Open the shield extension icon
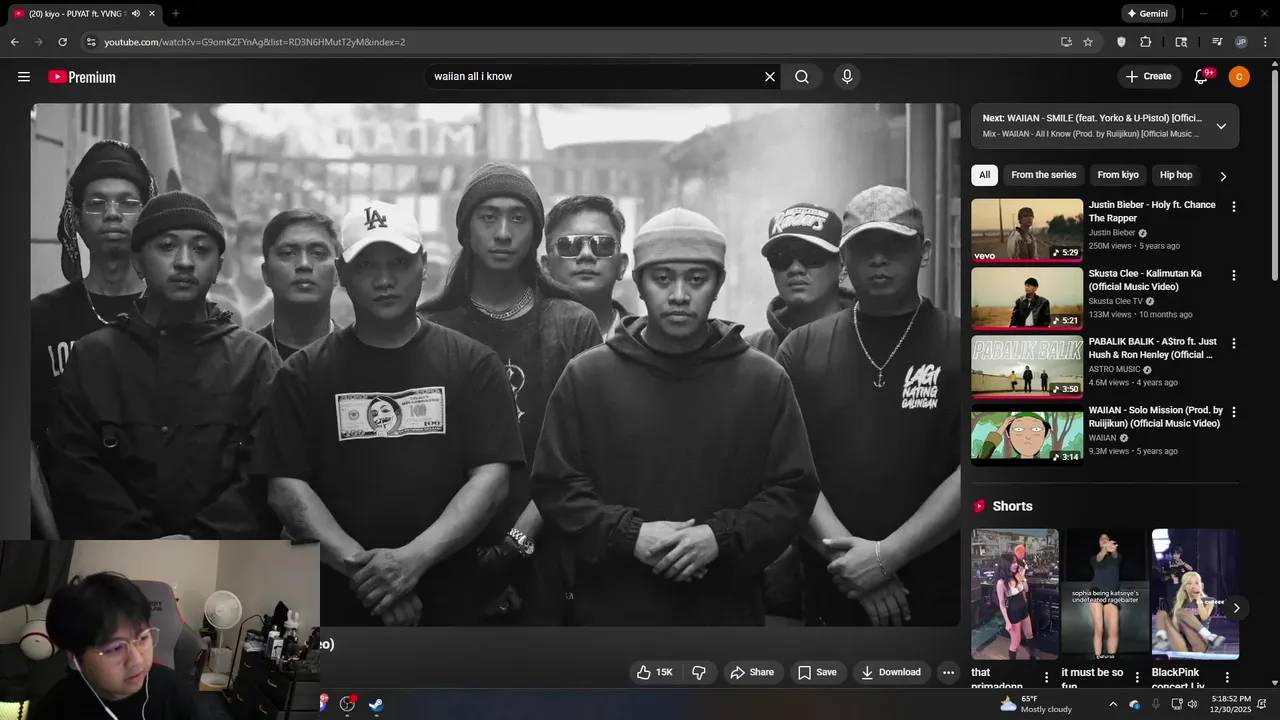The height and width of the screenshot is (720, 1280). tap(1121, 42)
